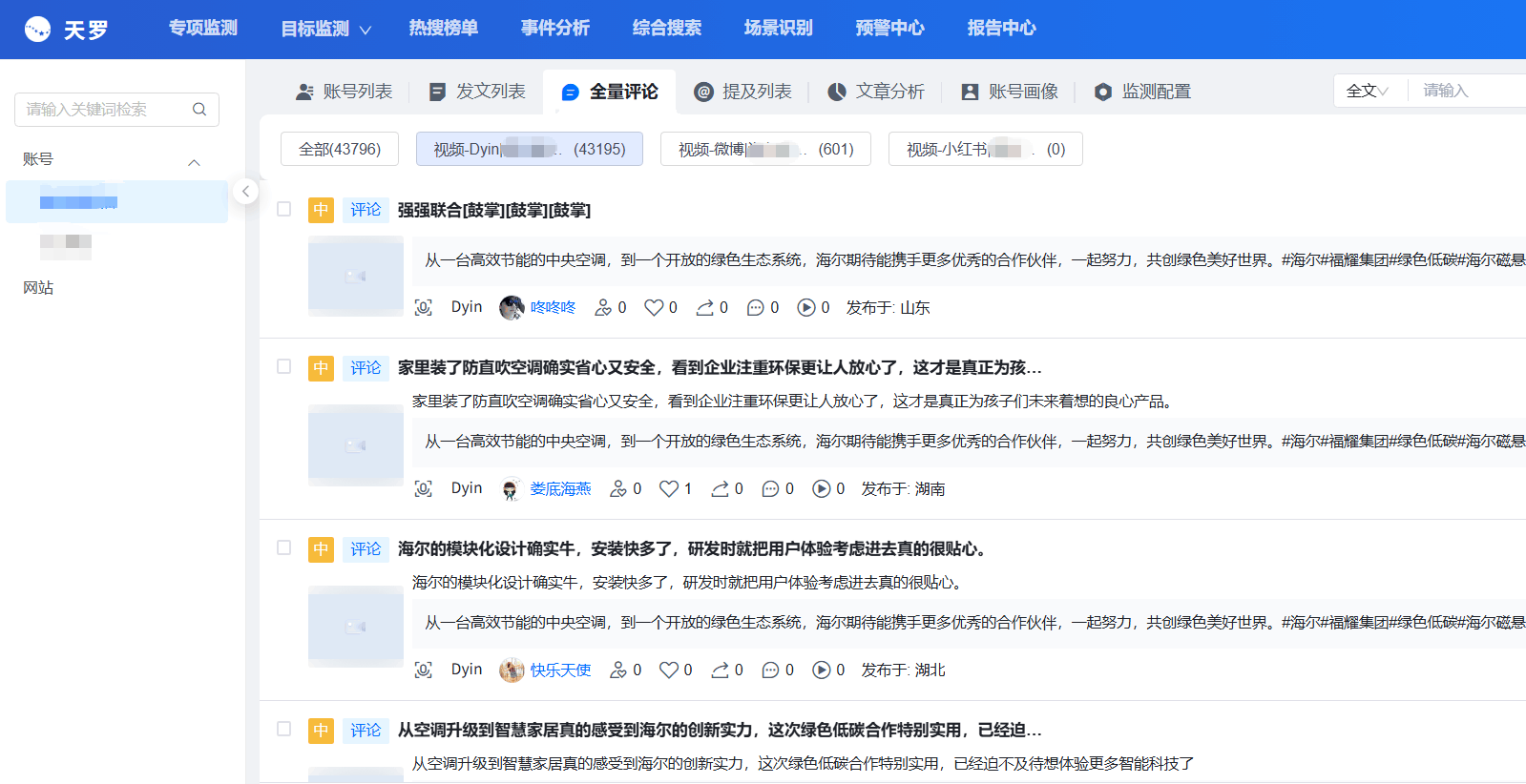Expand the 目标监测 dropdown menu
The height and width of the screenshot is (784, 1526).
pos(326,30)
